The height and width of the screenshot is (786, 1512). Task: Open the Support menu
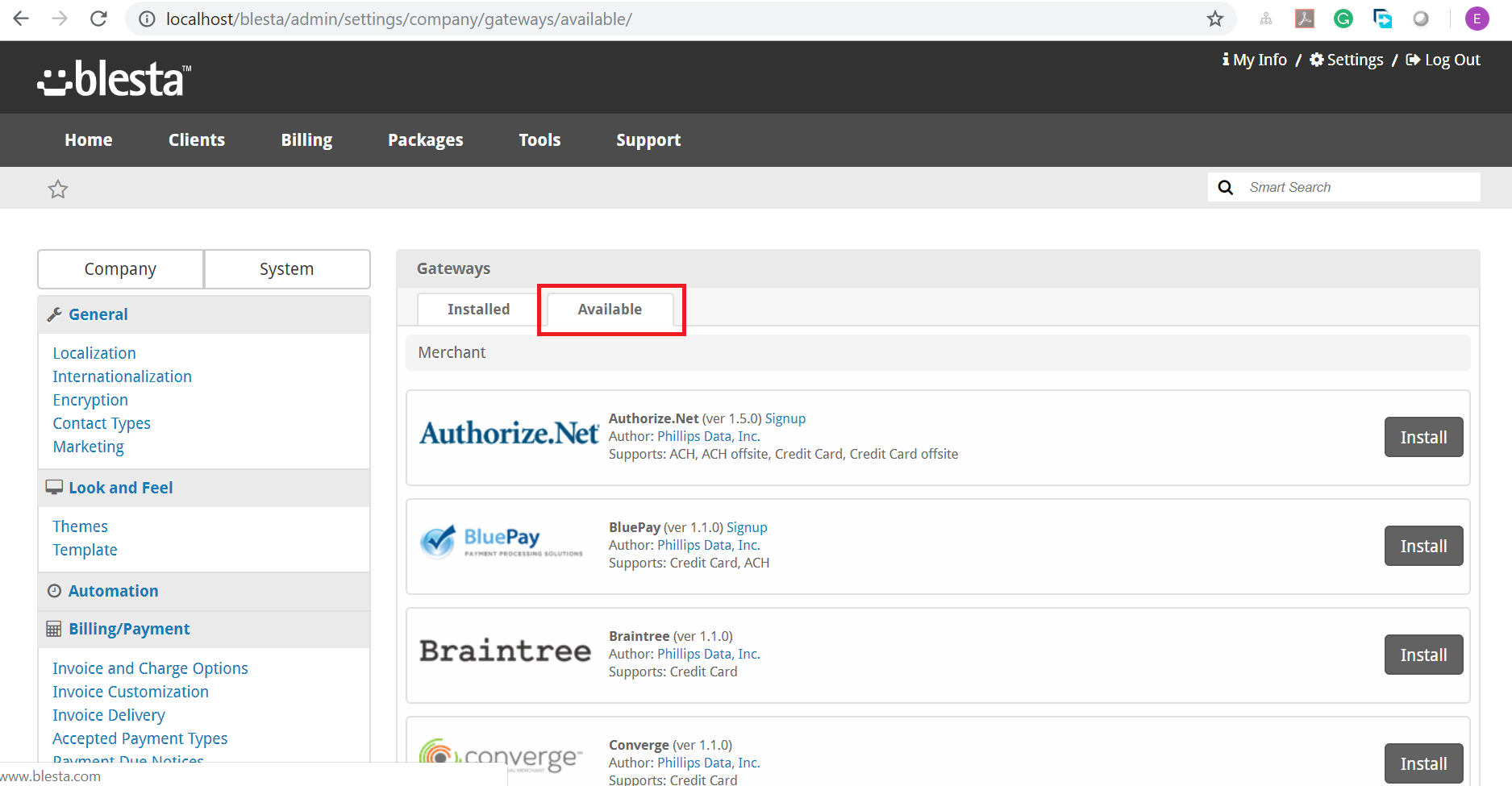click(x=648, y=140)
